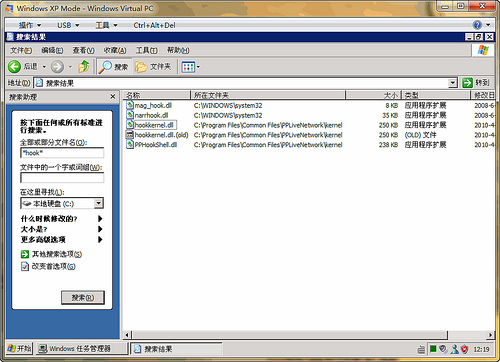Viewport: 500px width, 362px height.
Task: Open 其他搜索选项 link
Action: (51, 254)
